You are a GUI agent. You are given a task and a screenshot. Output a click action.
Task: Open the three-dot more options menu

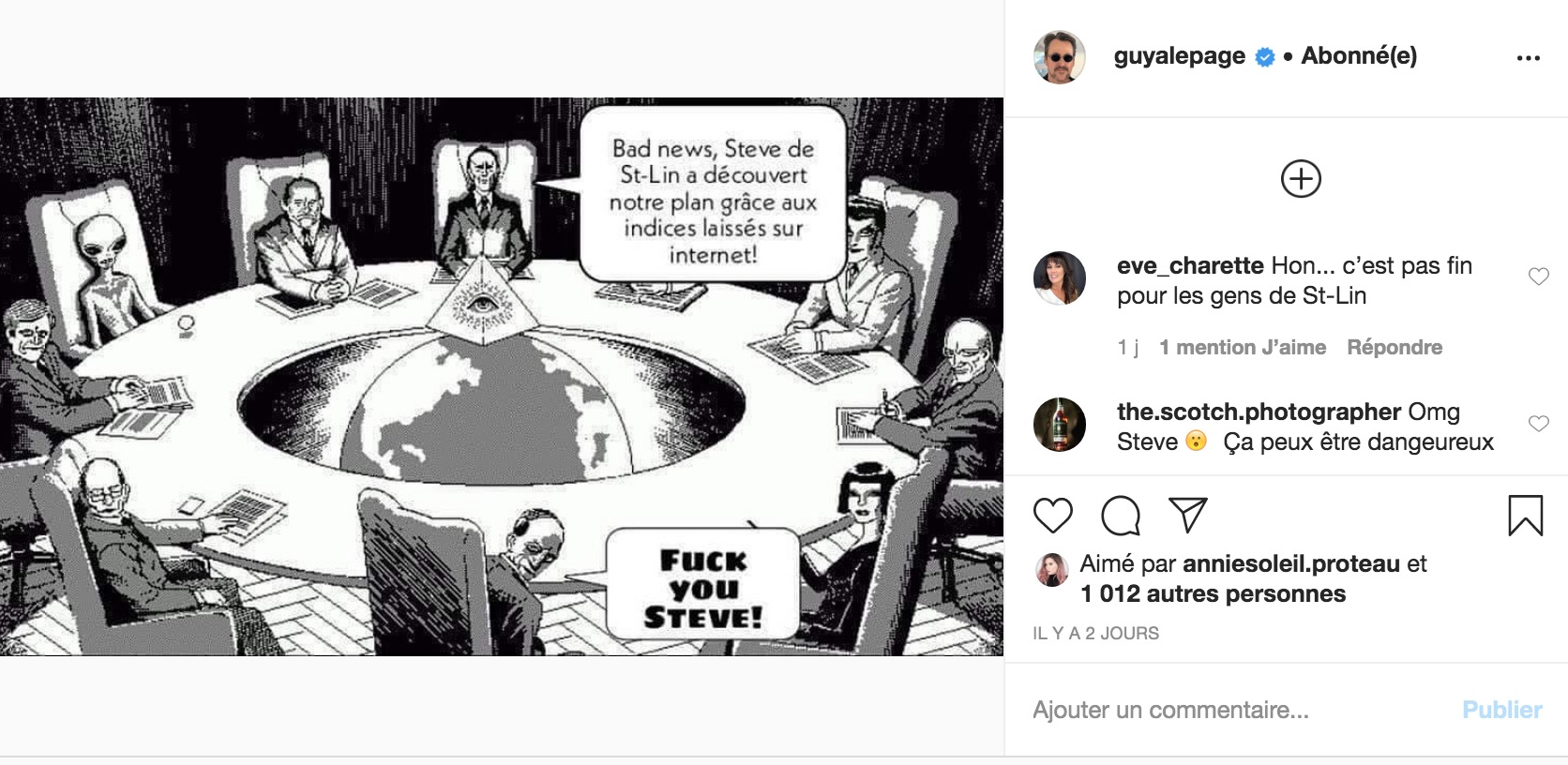pos(1529,58)
